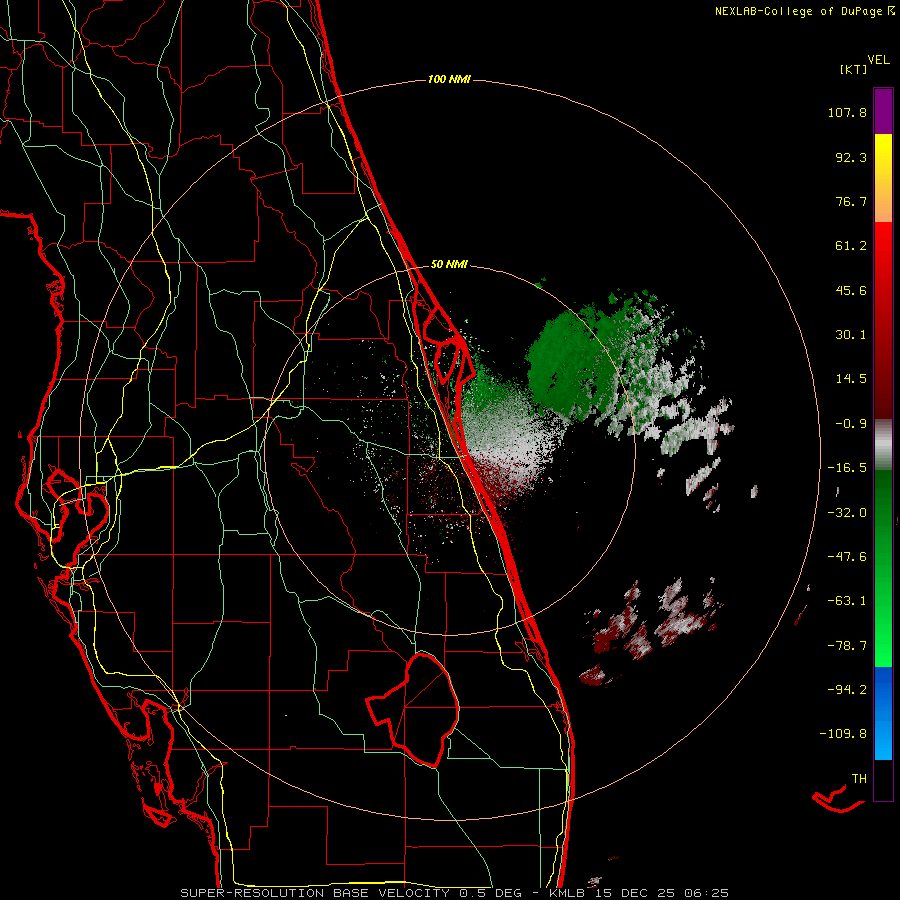Click the -0.9 velocity scale value
The height and width of the screenshot is (900, 900).
pyautogui.click(x=851, y=424)
